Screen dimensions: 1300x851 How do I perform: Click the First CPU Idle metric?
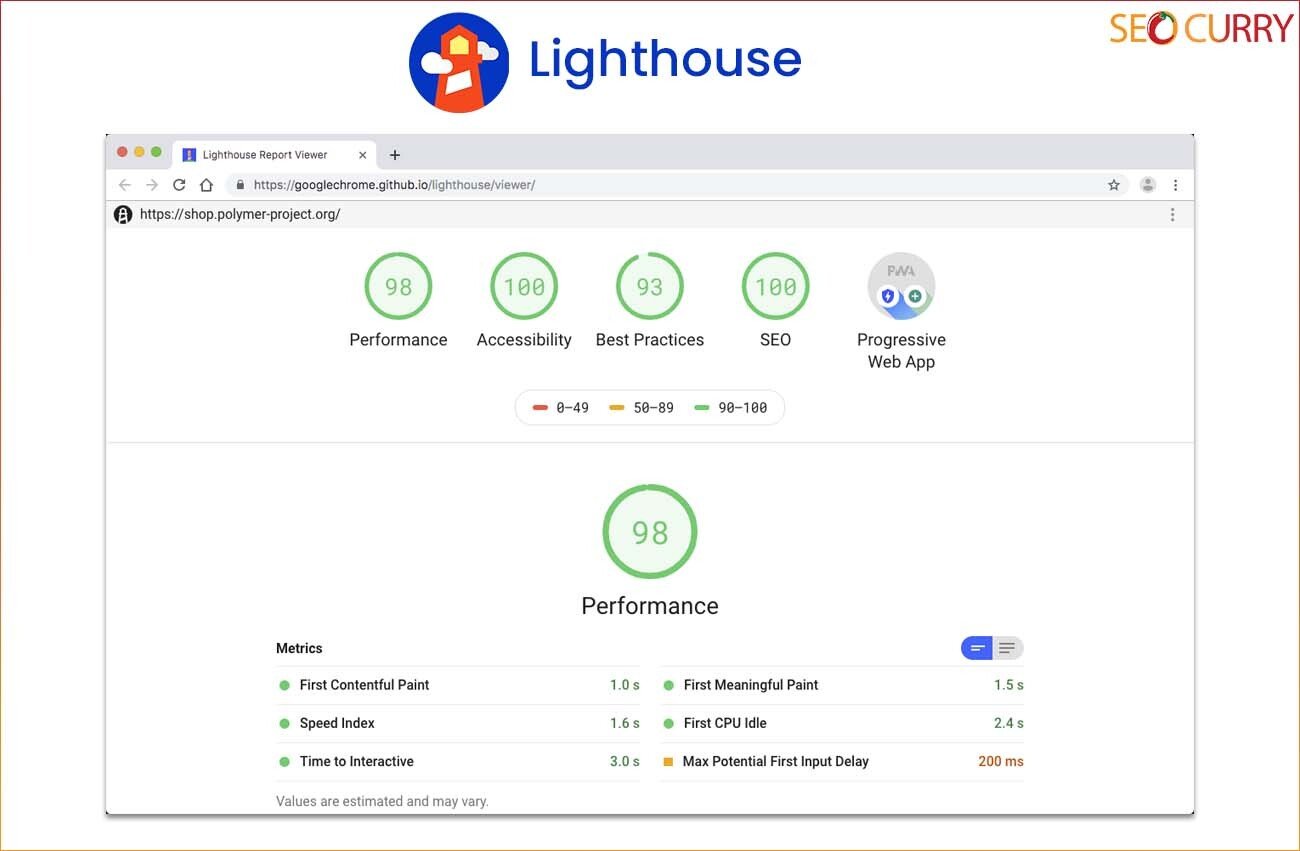pyautogui.click(x=842, y=723)
